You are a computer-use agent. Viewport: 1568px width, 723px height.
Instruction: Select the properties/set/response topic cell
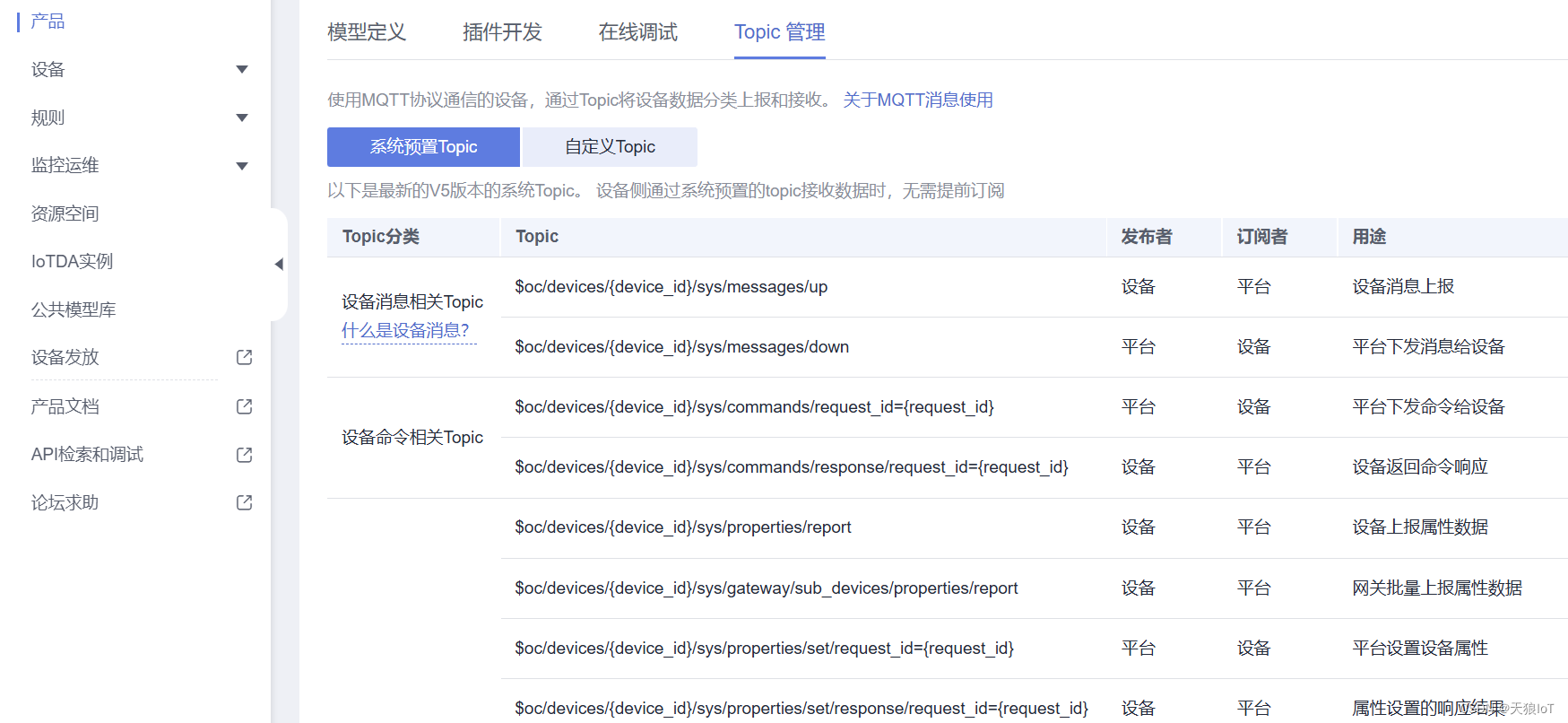pyautogui.click(x=801, y=709)
